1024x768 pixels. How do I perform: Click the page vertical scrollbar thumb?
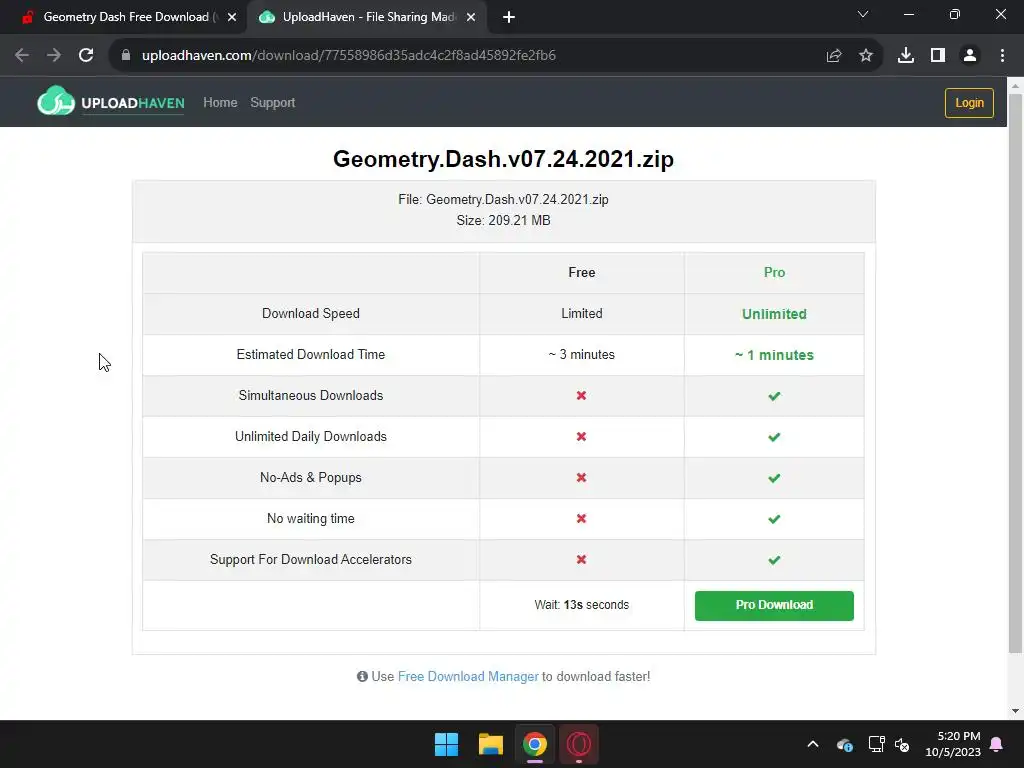click(x=1015, y=372)
